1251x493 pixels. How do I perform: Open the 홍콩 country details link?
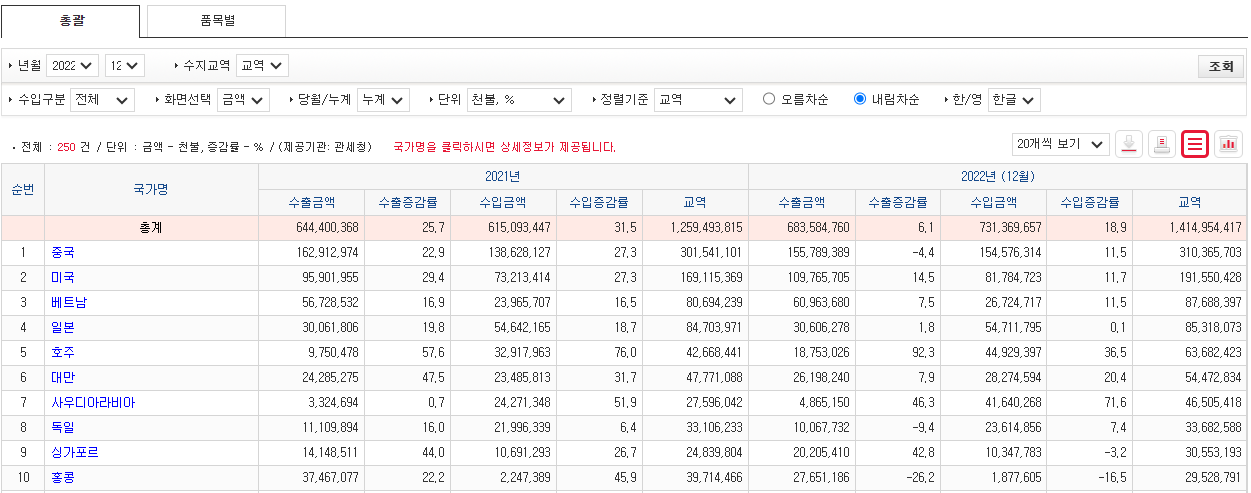click(x=63, y=477)
